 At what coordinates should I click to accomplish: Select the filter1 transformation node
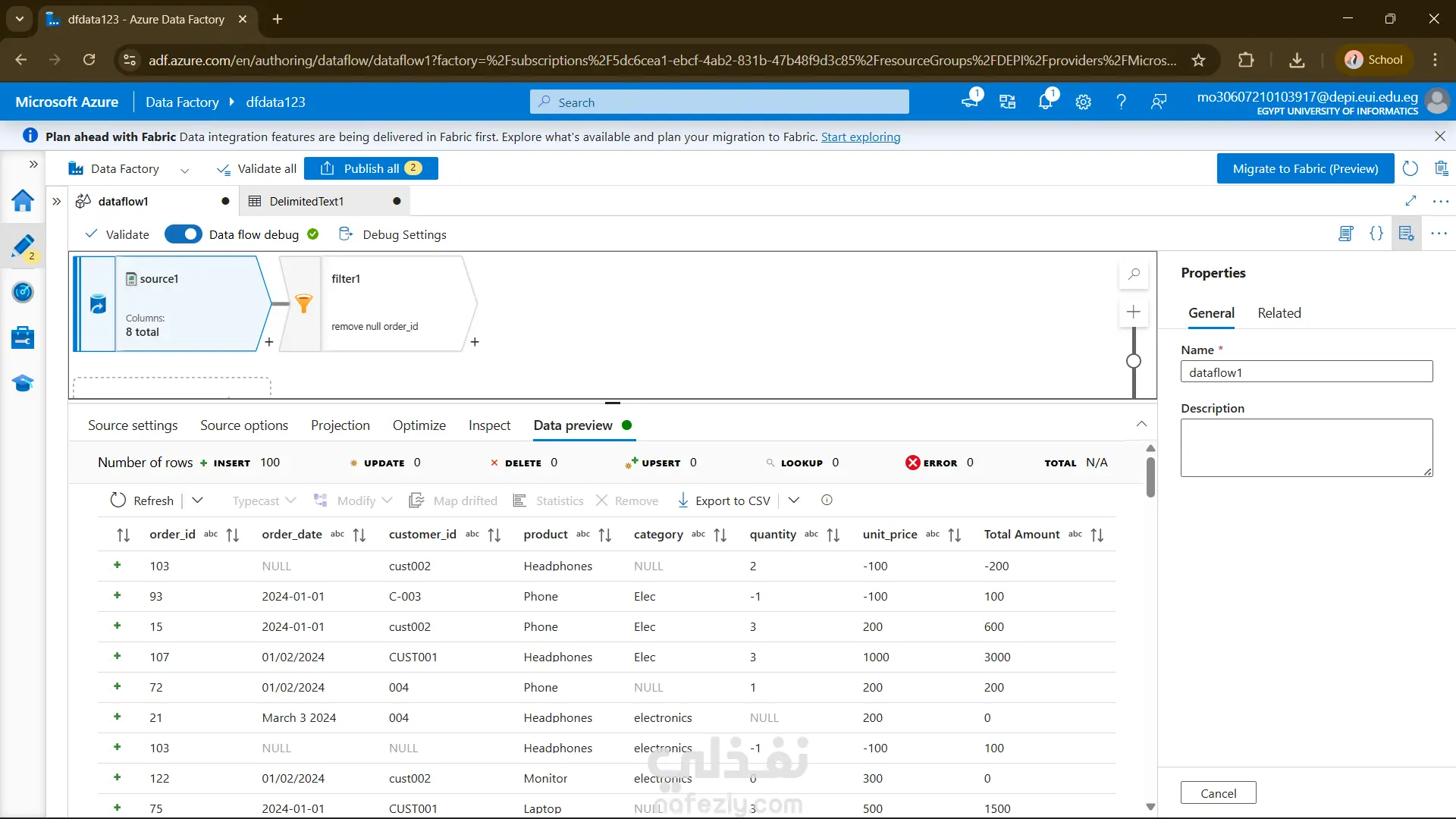[379, 303]
